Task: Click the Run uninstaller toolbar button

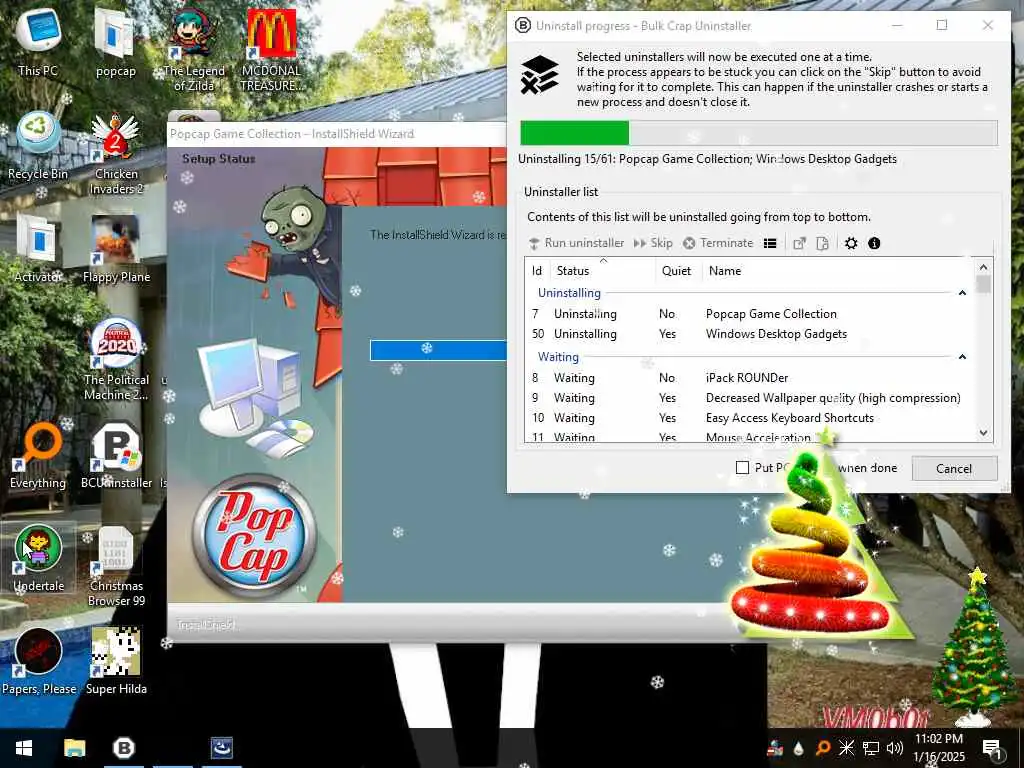Action: click(x=576, y=243)
